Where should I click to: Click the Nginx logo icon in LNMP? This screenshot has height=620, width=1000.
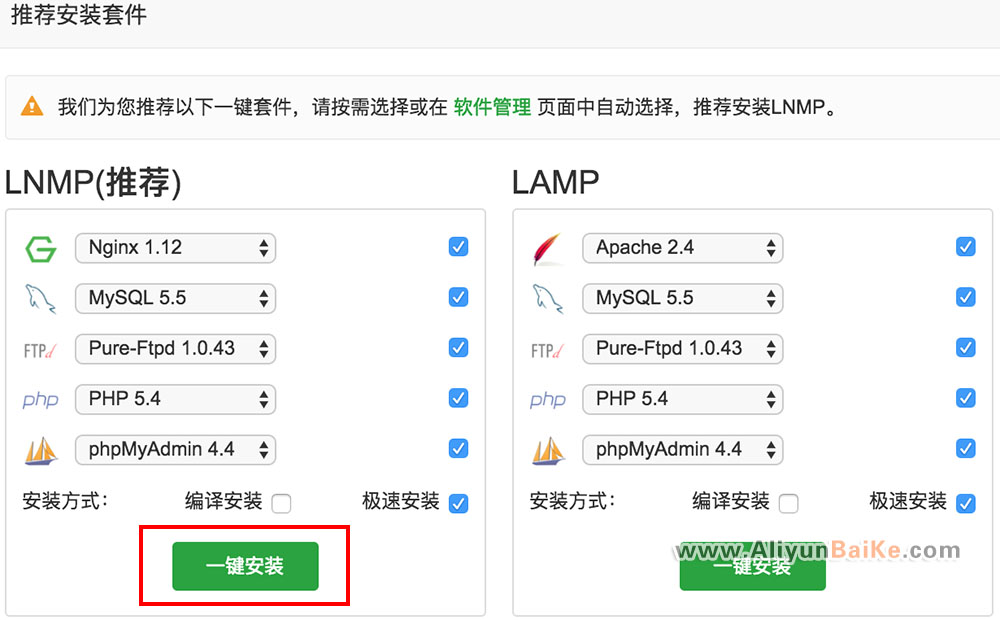pos(41,248)
